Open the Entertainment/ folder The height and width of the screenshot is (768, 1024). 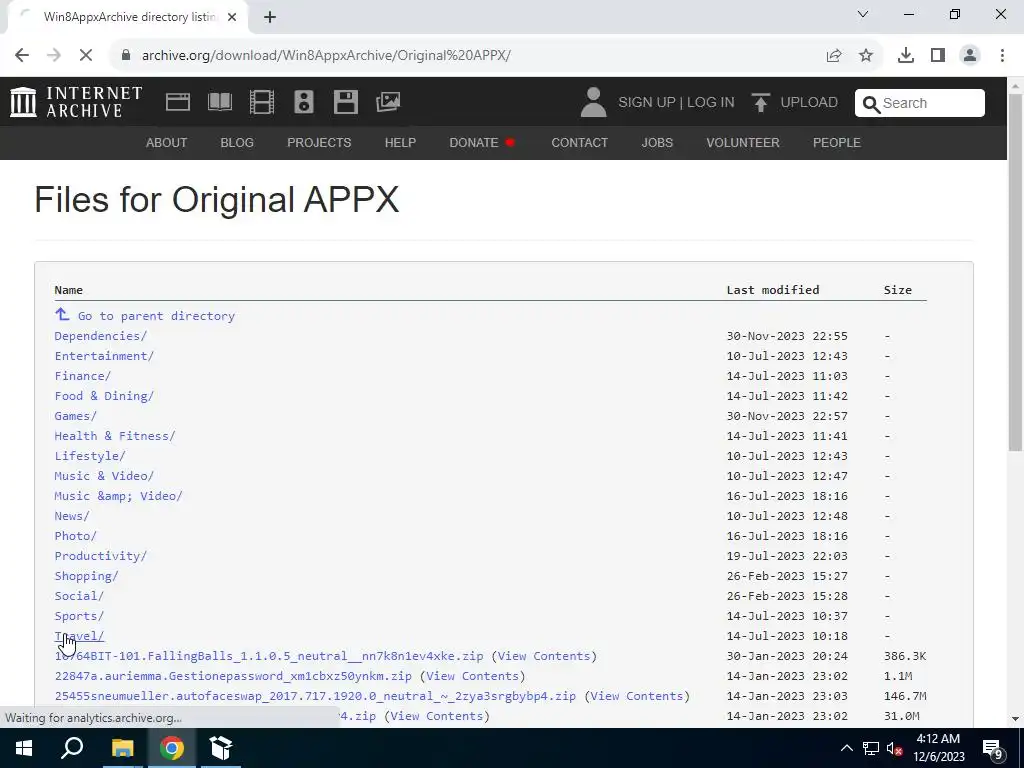(x=104, y=356)
